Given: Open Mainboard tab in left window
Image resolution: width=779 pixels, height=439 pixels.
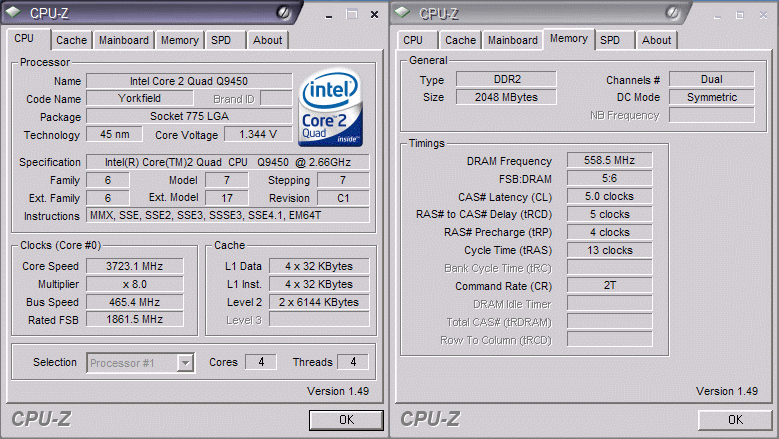Looking at the screenshot, I should point(124,40).
